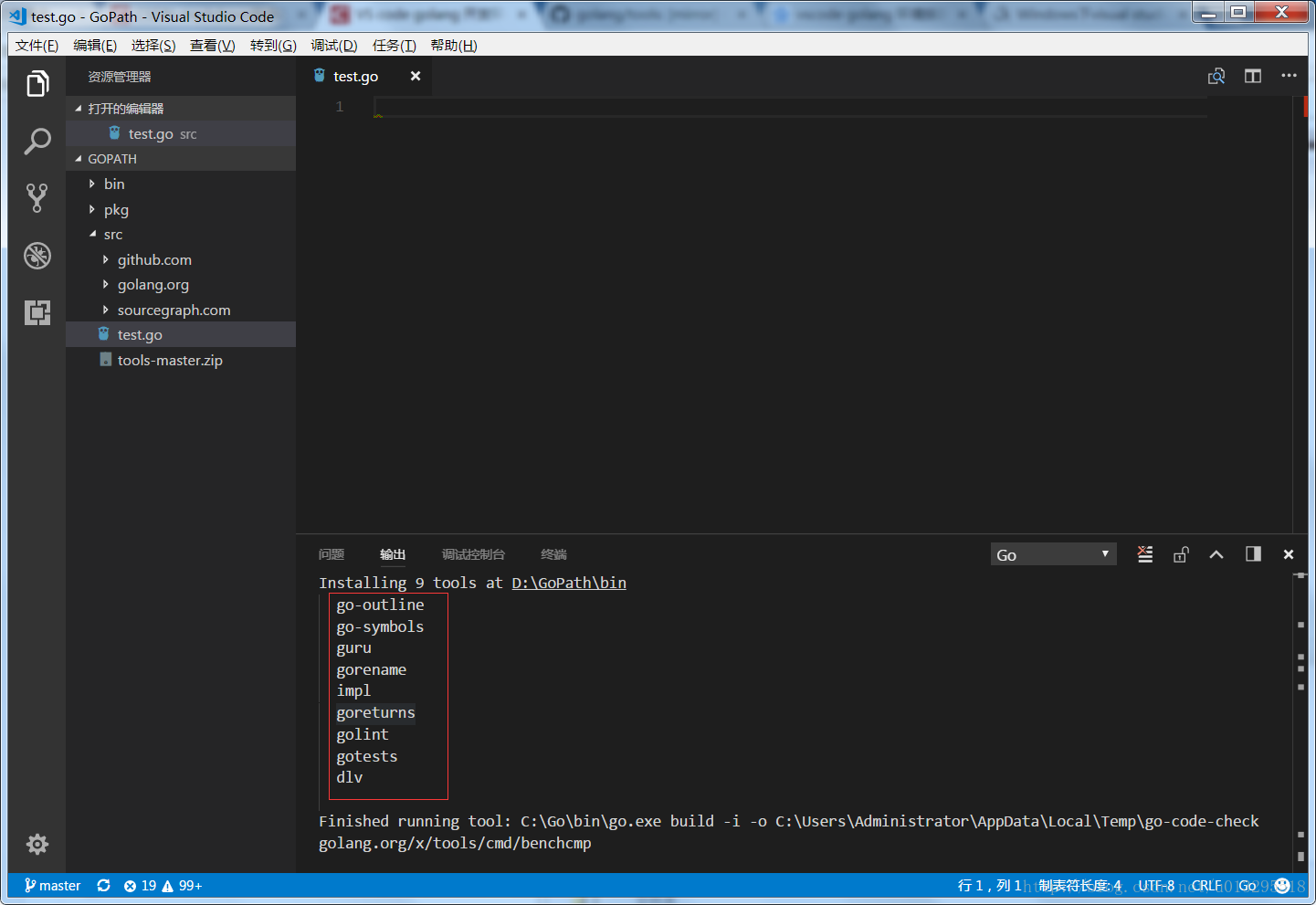The image size is (1316, 905).
Task: Open the 查看(V) menu
Action: (x=212, y=46)
